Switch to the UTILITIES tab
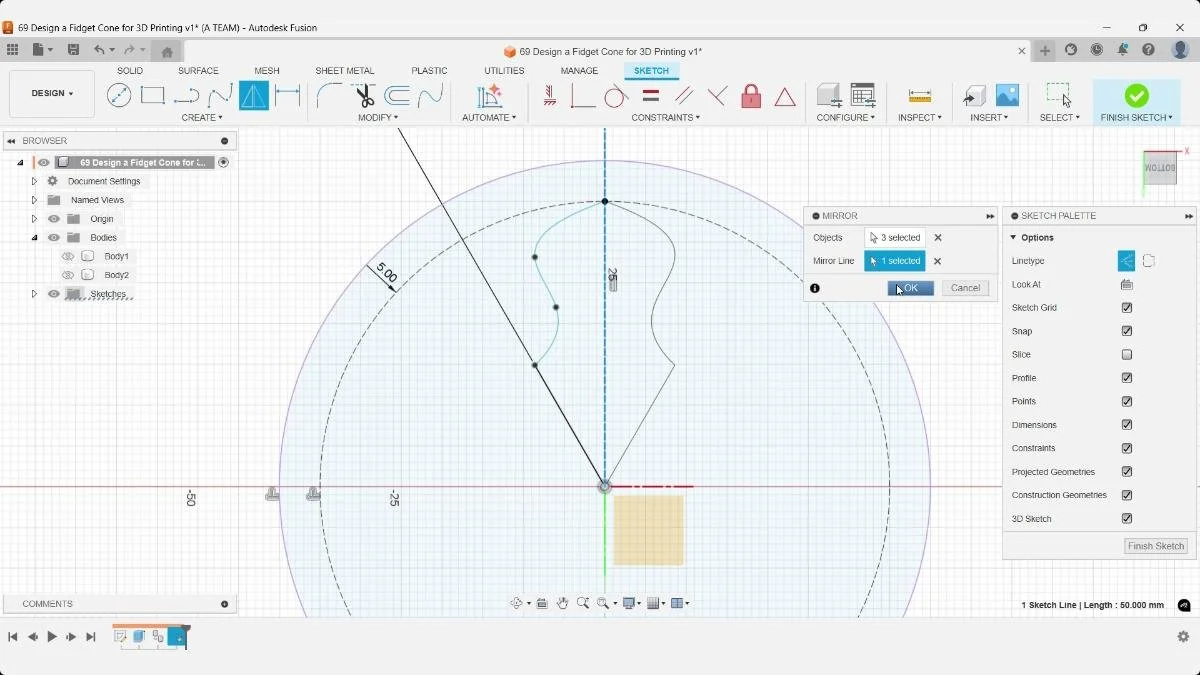1200x675 pixels. pos(504,71)
